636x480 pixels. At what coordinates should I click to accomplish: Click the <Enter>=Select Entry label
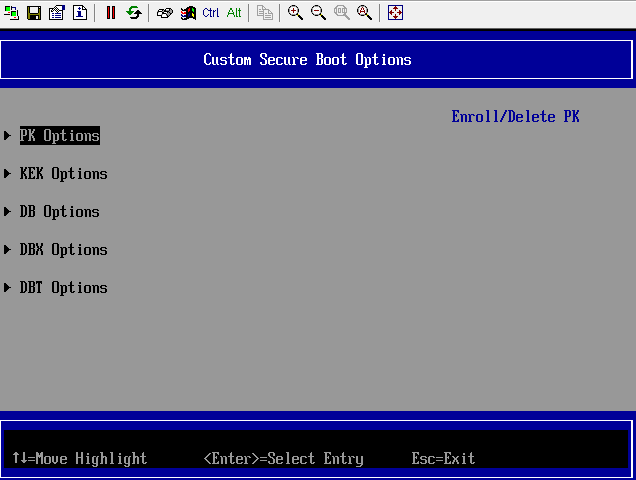(x=283, y=459)
